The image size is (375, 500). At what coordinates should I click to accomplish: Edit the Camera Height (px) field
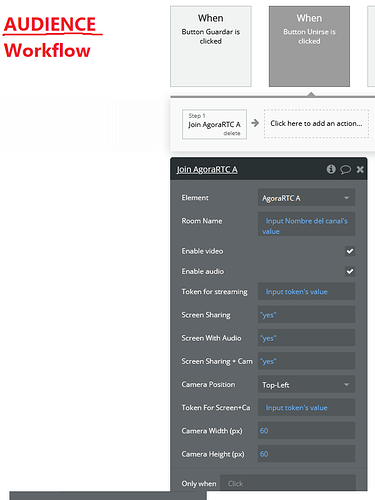tap(306, 454)
